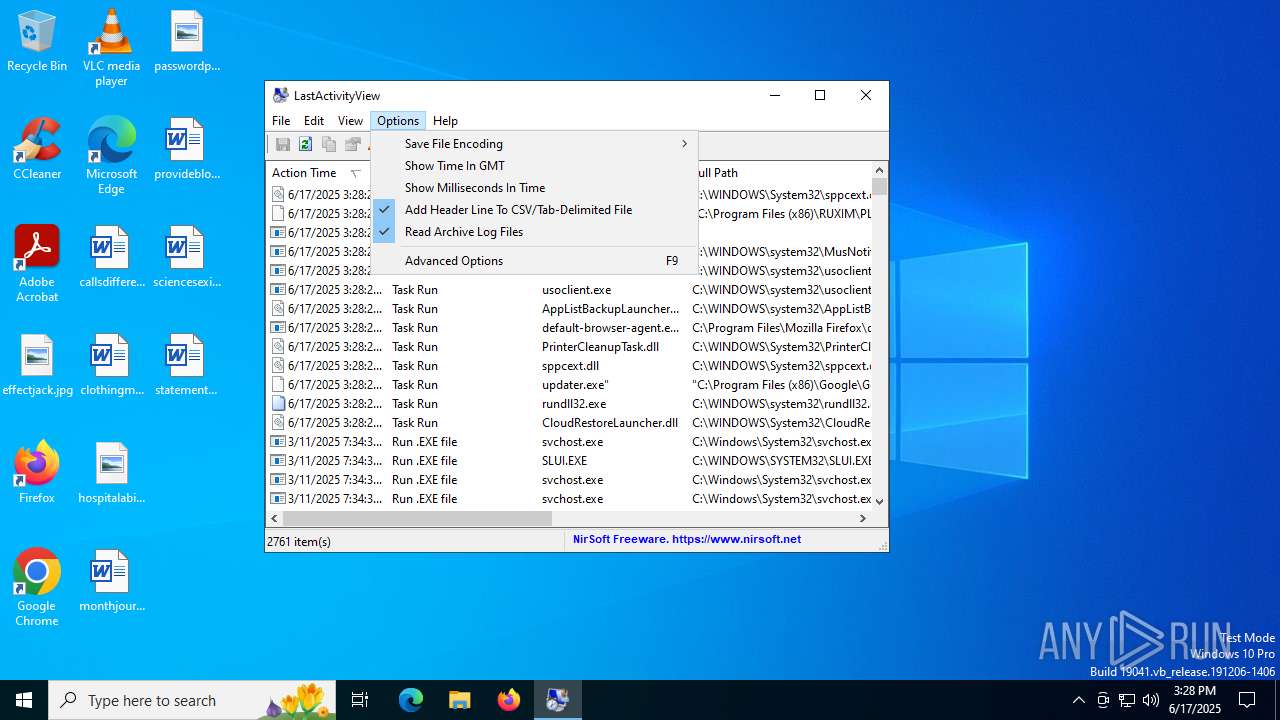The height and width of the screenshot is (720, 1280).
Task: Select the Adobe Acrobat desktop icon
Action: [x=37, y=264]
